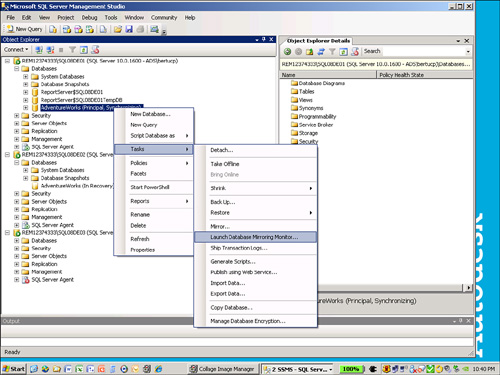The image size is (500, 375).
Task: Choose Start PowerShell in context menu
Action: [154, 187]
